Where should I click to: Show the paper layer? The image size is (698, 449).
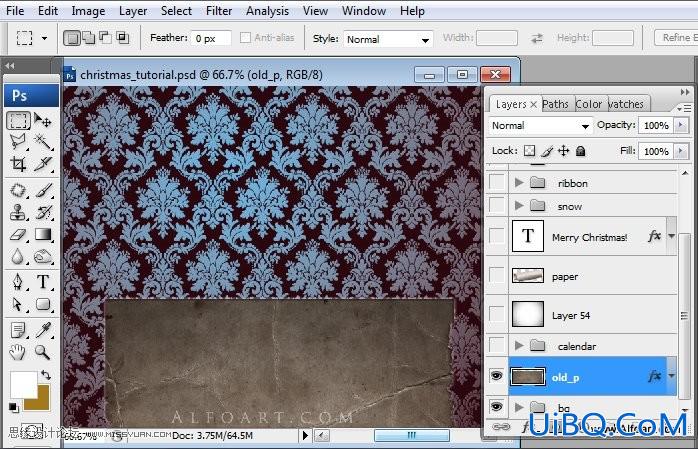point(496,275)
